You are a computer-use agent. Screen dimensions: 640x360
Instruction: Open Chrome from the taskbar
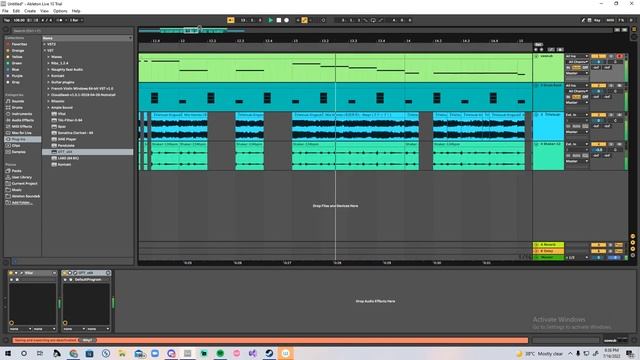(x=73, y=353)
